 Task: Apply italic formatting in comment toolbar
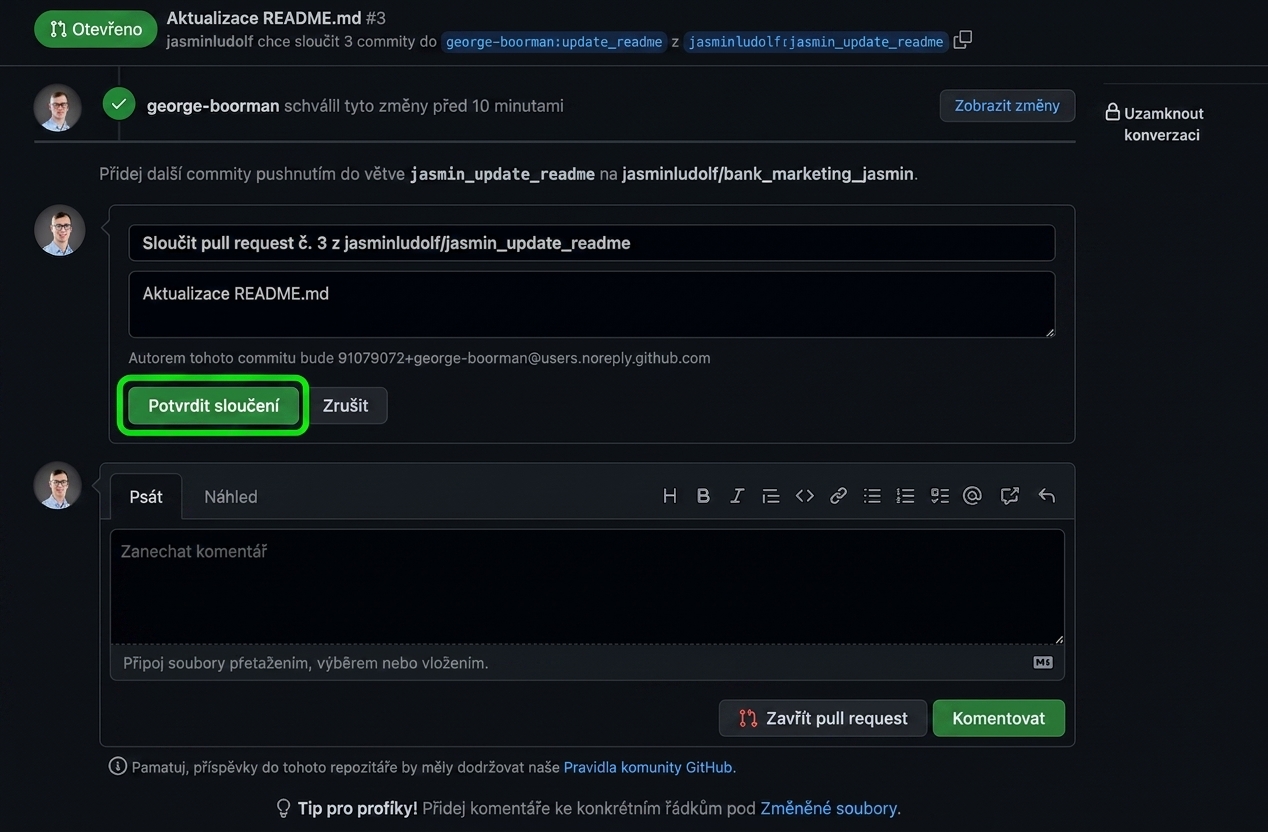(x=737, y=496)
